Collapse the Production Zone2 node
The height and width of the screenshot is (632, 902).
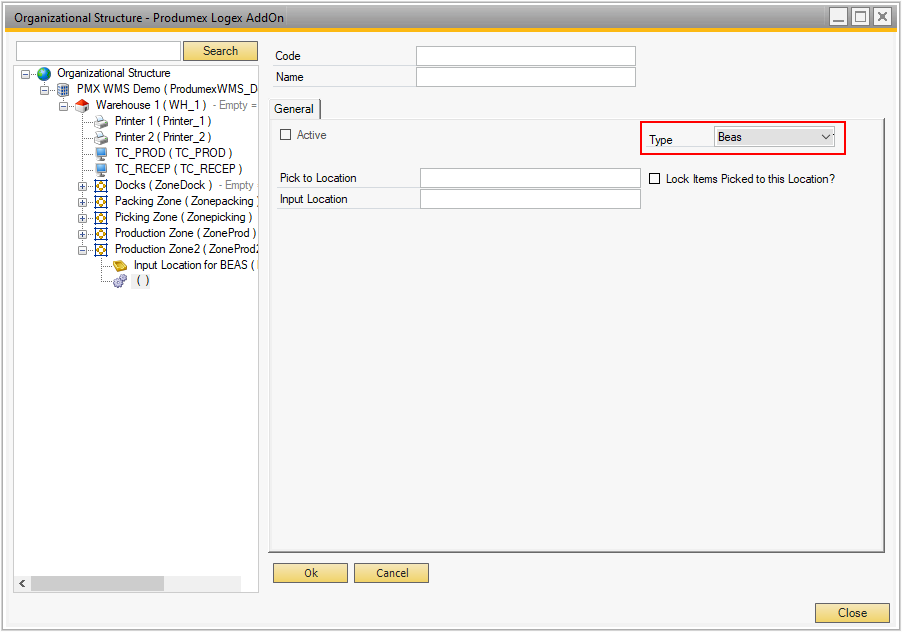[x=82, y=250]
